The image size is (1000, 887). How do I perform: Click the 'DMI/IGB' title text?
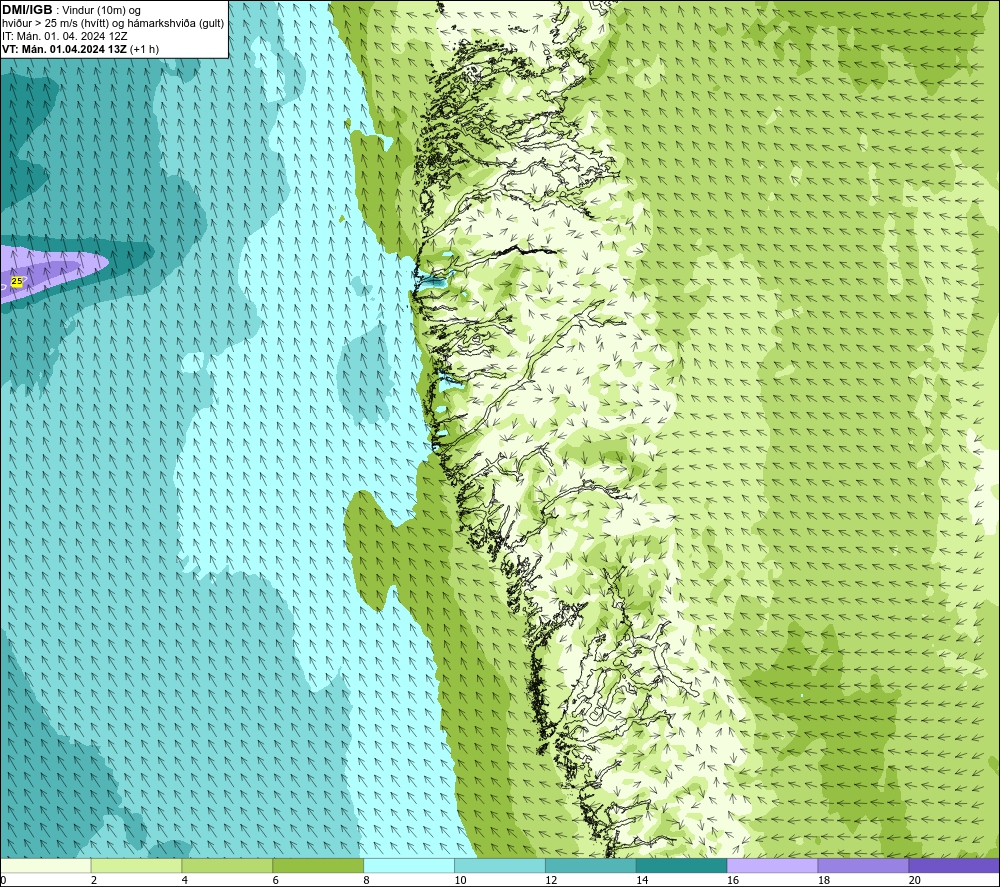click(27, 10)
